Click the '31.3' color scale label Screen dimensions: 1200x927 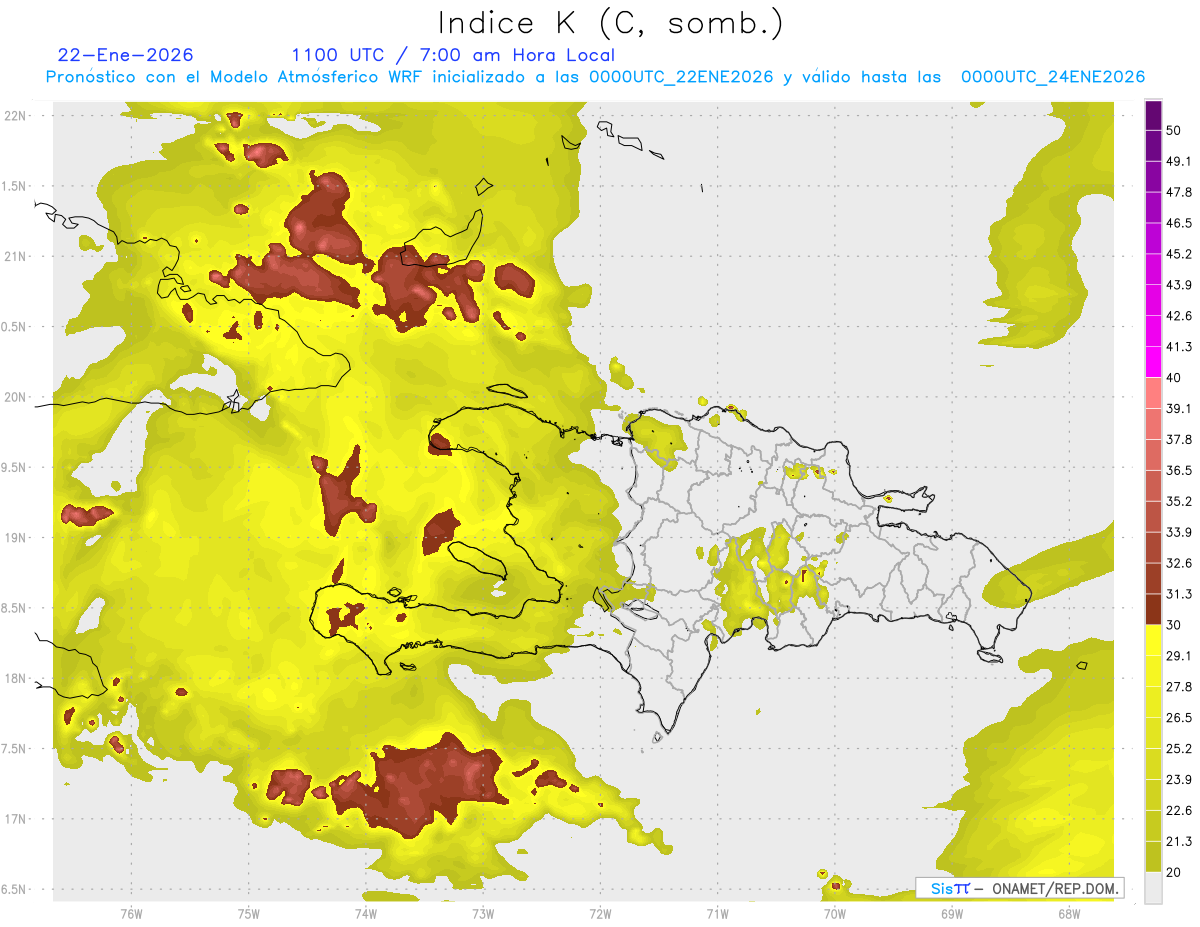click(1179, 594)
